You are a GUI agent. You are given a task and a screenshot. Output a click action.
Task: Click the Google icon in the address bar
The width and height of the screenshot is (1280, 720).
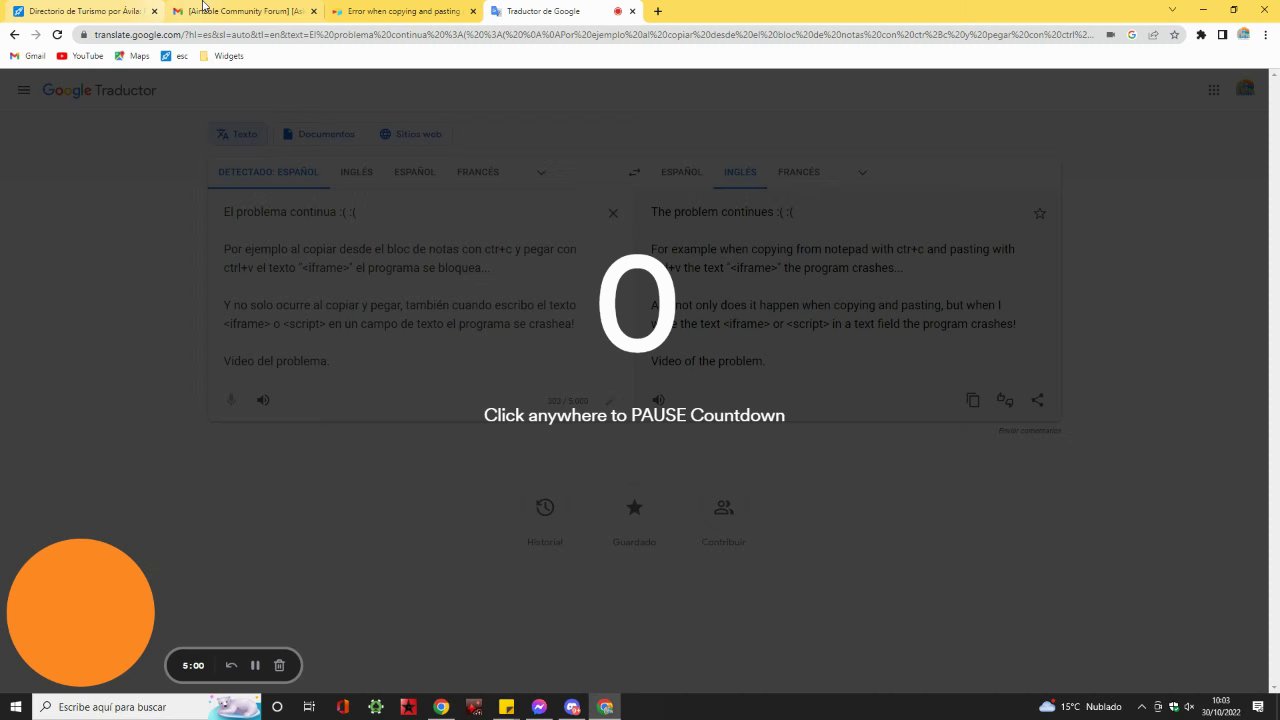1132,34
